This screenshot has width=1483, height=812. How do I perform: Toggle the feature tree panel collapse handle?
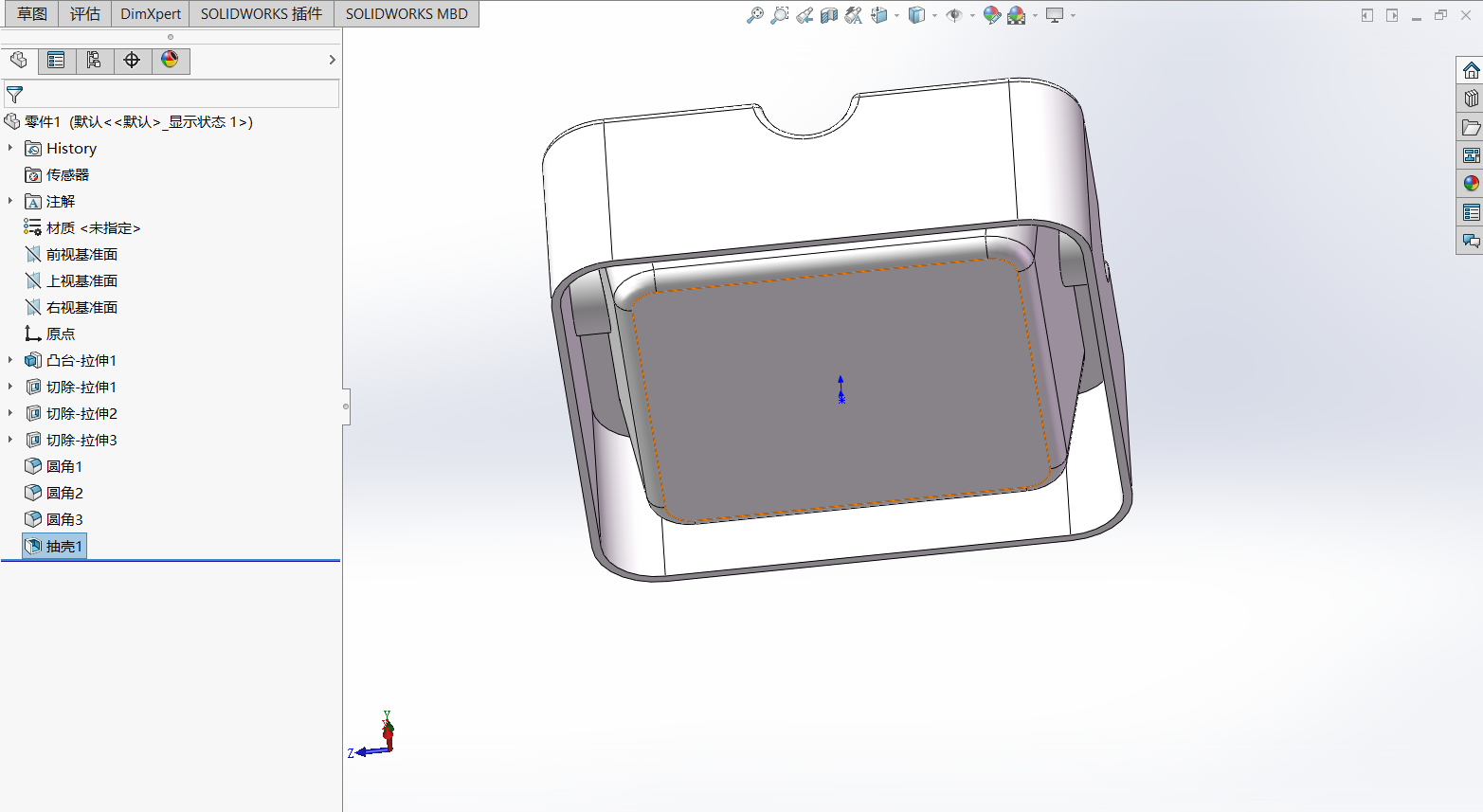click(346, 406)
